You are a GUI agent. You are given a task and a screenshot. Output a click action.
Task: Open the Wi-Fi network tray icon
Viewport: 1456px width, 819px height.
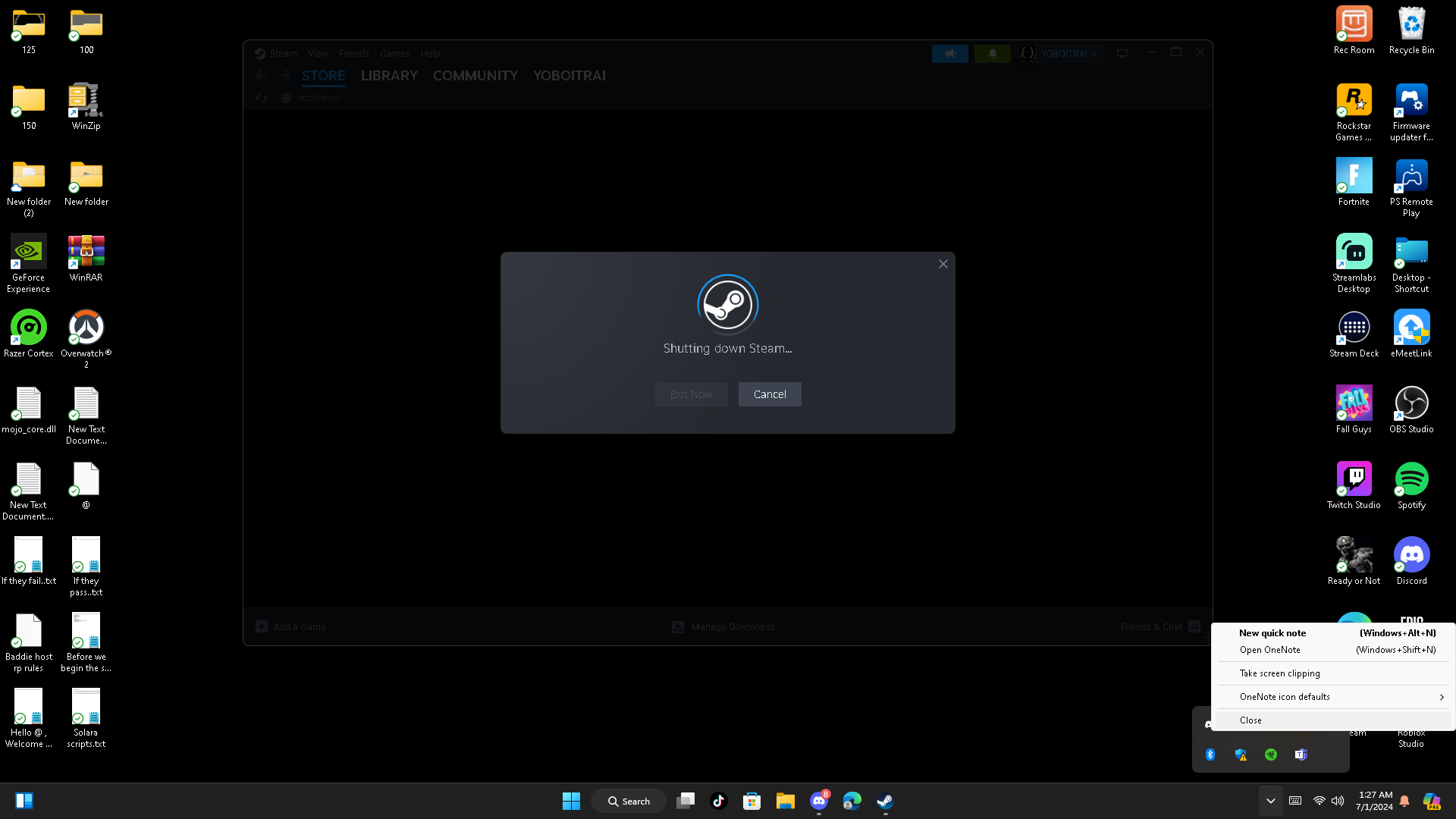pyautogui.click(x=1319, y=801)
